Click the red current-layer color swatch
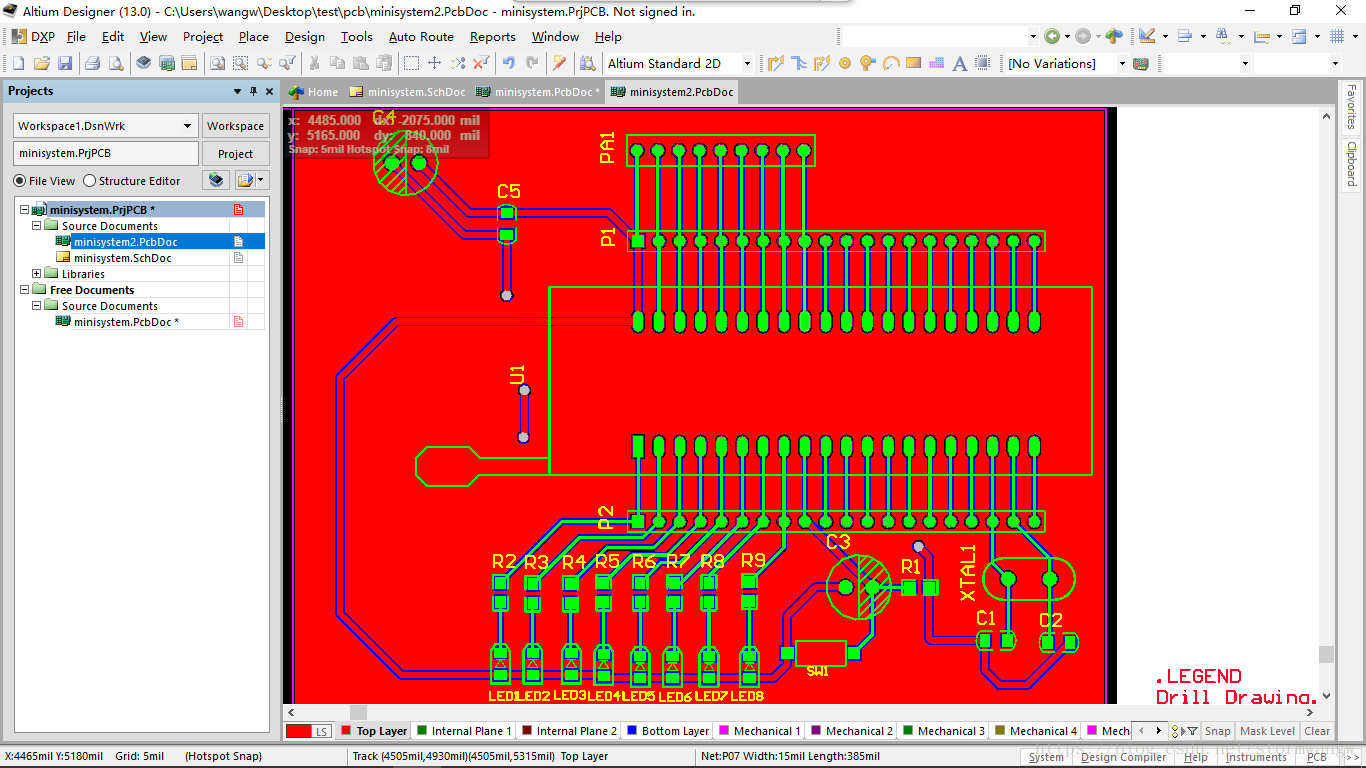This screenshot has height=768, width=1366. pyautogui.click(x=300, y=731)
